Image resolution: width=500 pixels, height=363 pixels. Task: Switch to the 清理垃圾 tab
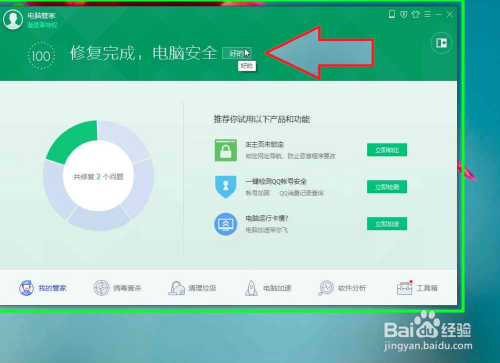(192, 288)
